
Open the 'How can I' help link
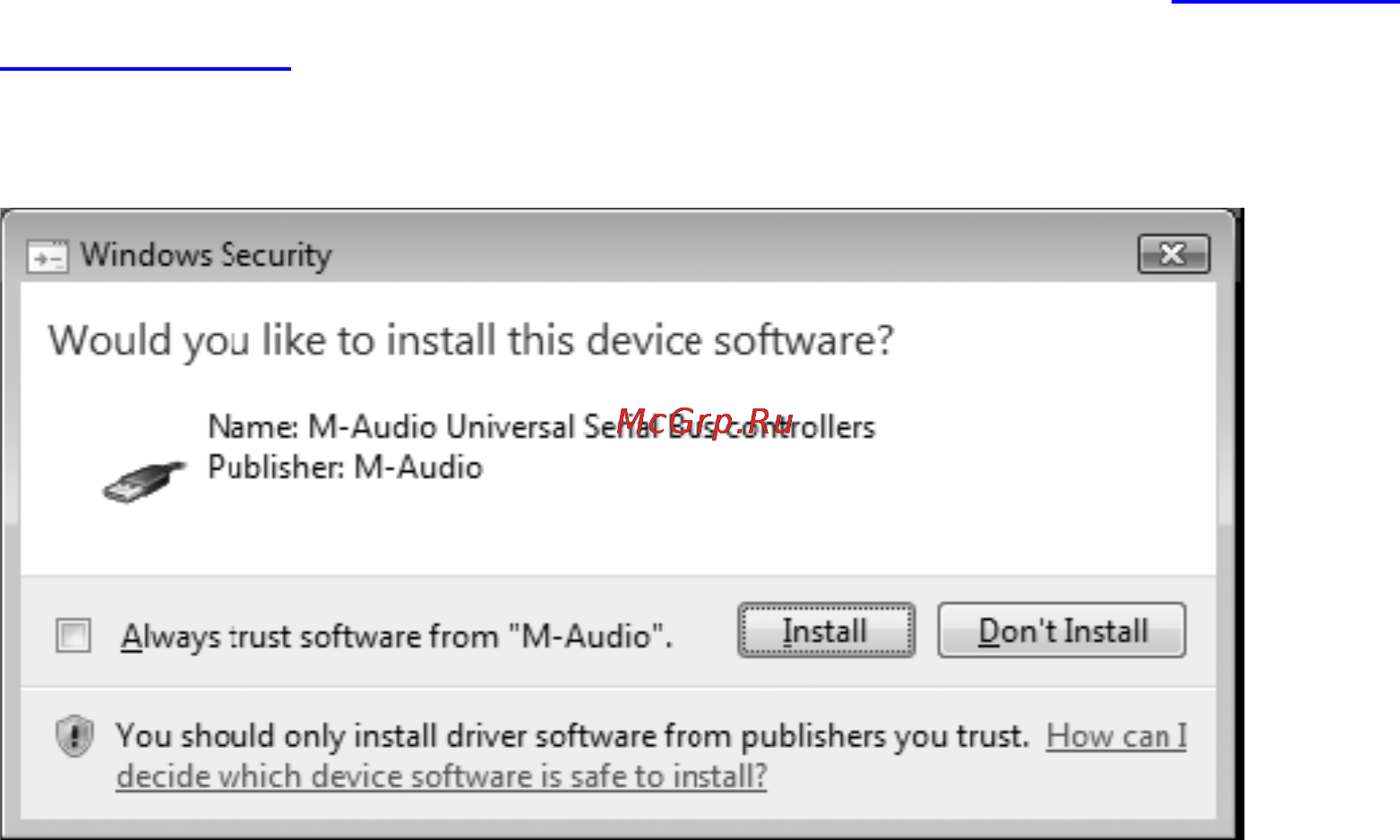pyautogui.click(x=1116, y=736)
